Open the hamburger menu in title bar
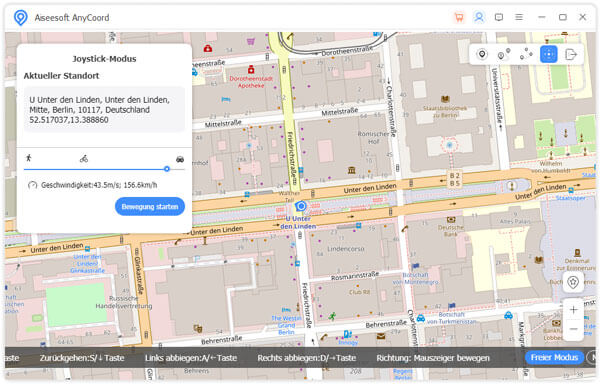 tap(519, 17)
